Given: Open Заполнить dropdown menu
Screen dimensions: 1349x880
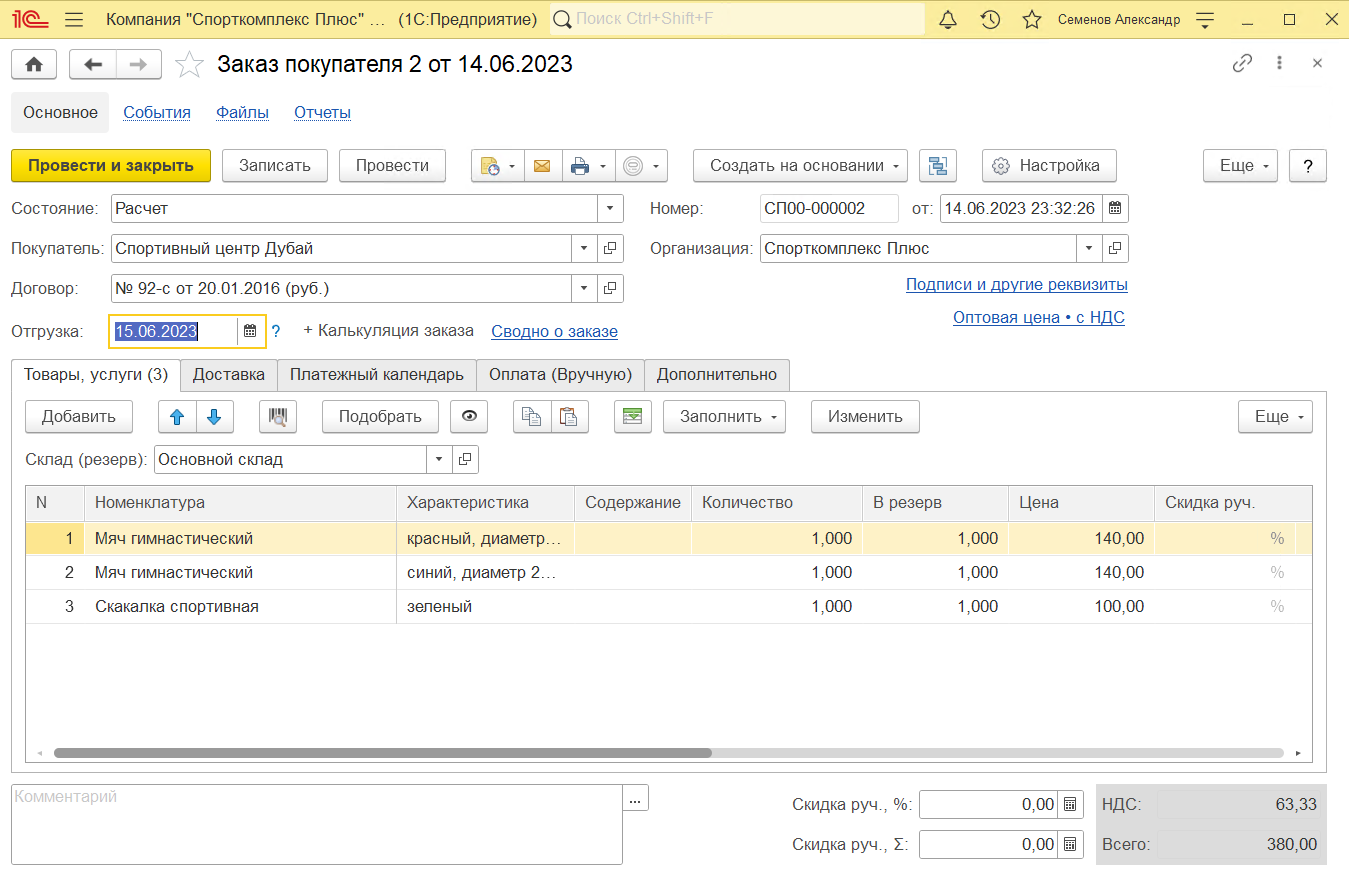Looking at the screenshot, I should [724, 417].
